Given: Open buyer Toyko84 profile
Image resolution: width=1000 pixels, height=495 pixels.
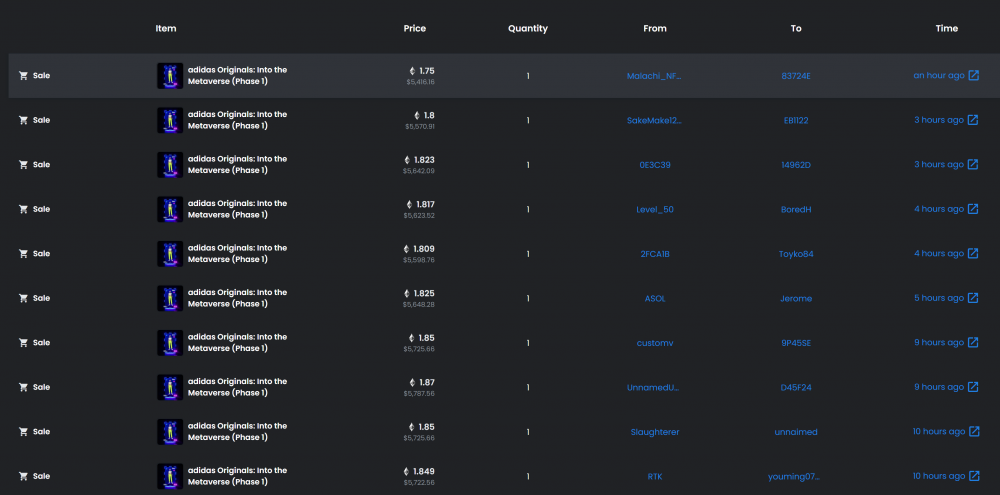Looking at the screenshot, I should tap(796, 254).
